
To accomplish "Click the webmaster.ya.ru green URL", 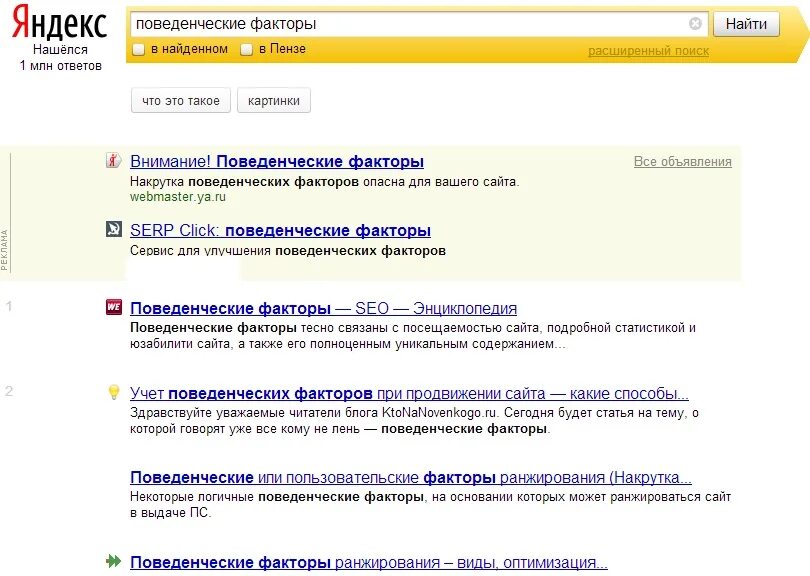I will (x=178, y=197).
